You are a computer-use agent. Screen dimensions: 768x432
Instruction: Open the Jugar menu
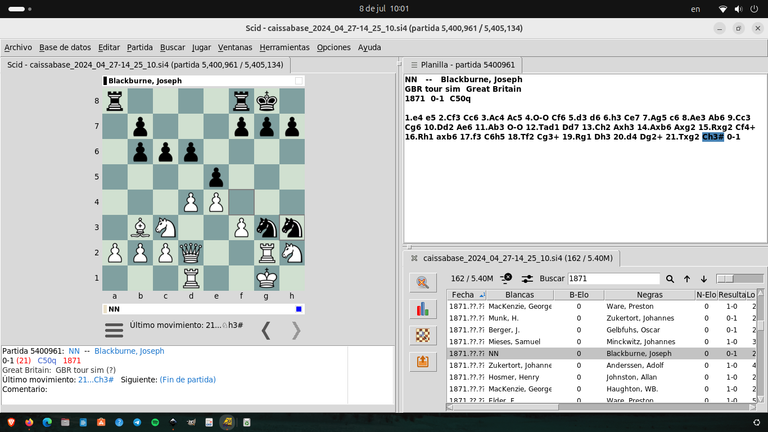(x=201, y=48)
